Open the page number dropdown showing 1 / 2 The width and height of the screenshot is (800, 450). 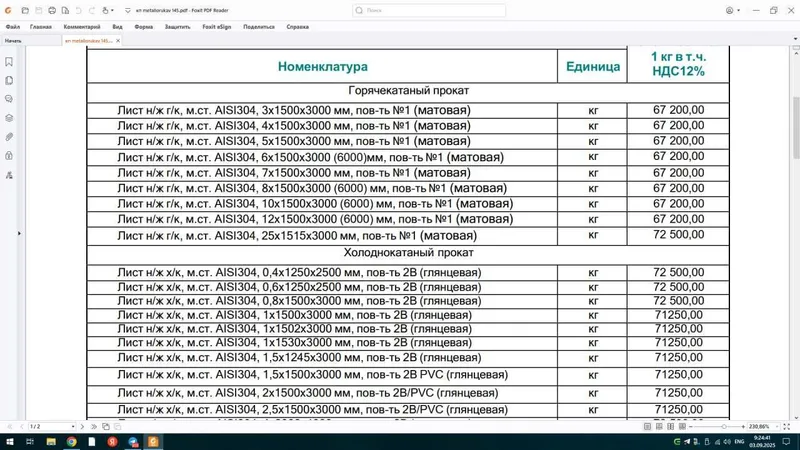pos(52,427)
